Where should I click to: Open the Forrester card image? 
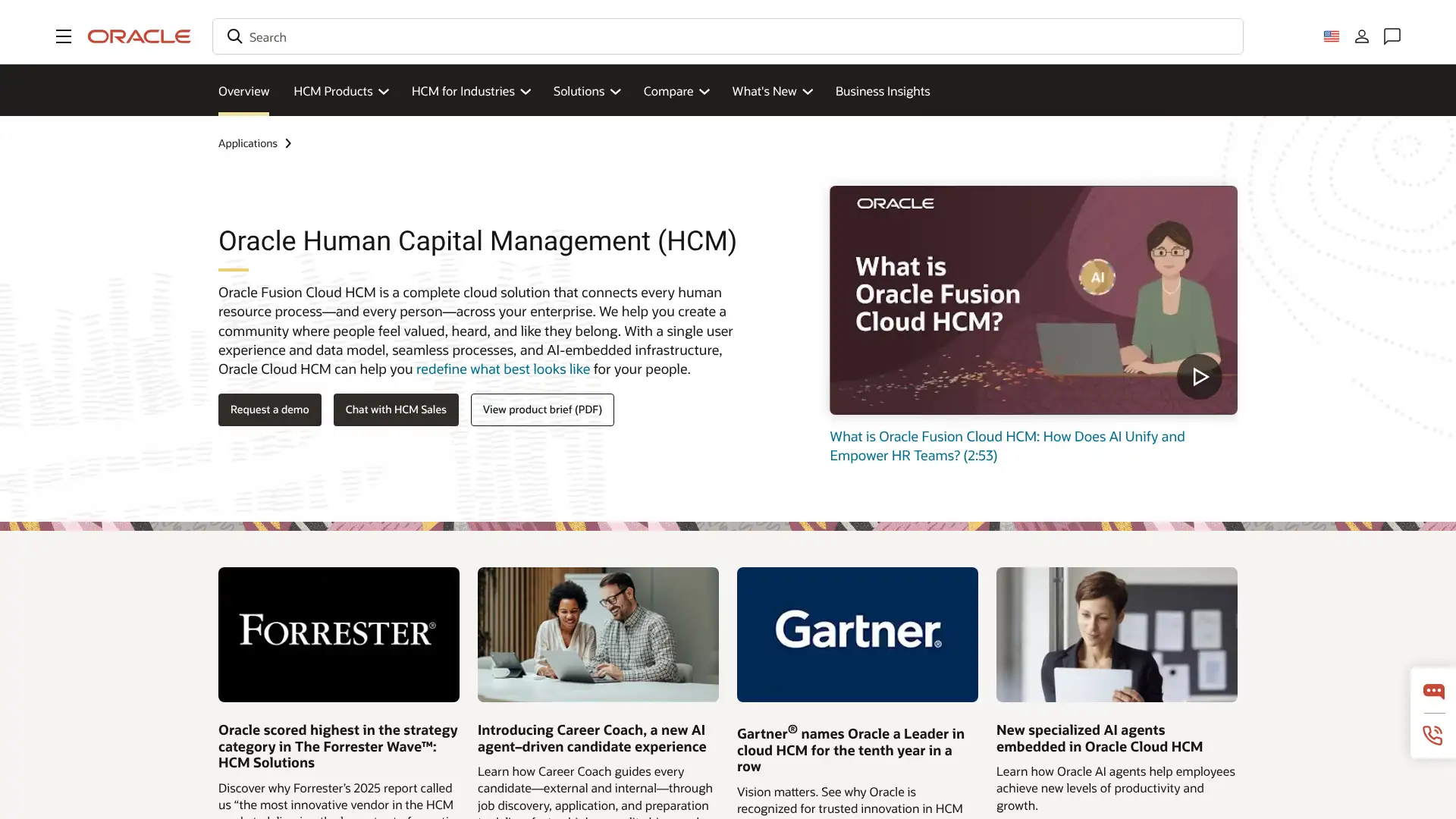(x=338, y=635)
